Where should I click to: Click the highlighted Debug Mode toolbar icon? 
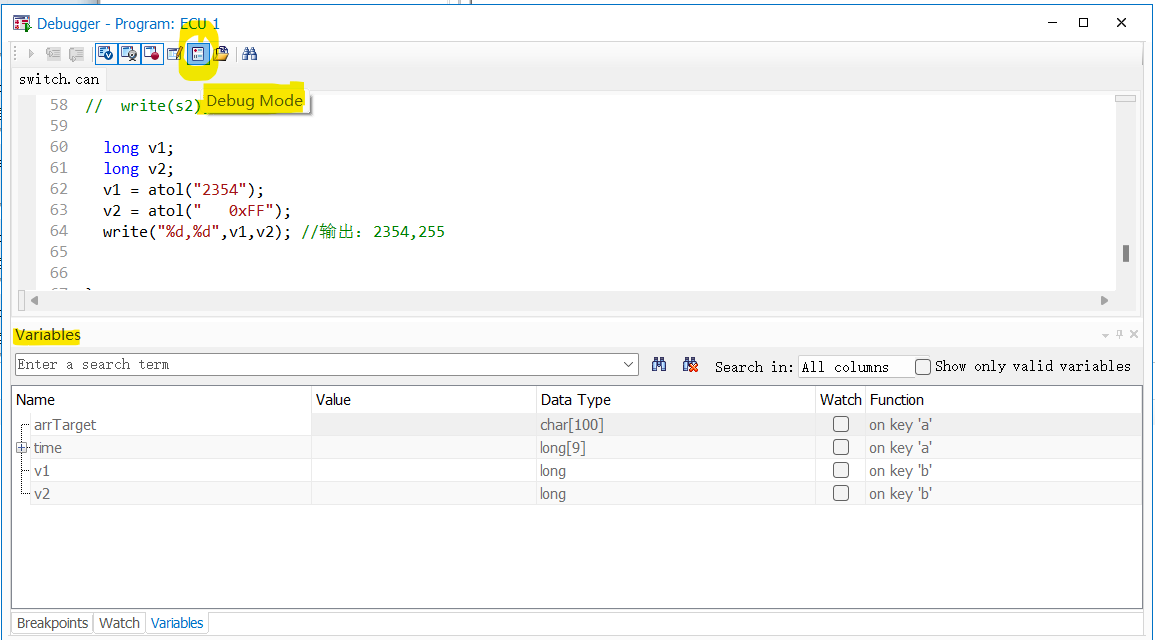click(197, 54)
